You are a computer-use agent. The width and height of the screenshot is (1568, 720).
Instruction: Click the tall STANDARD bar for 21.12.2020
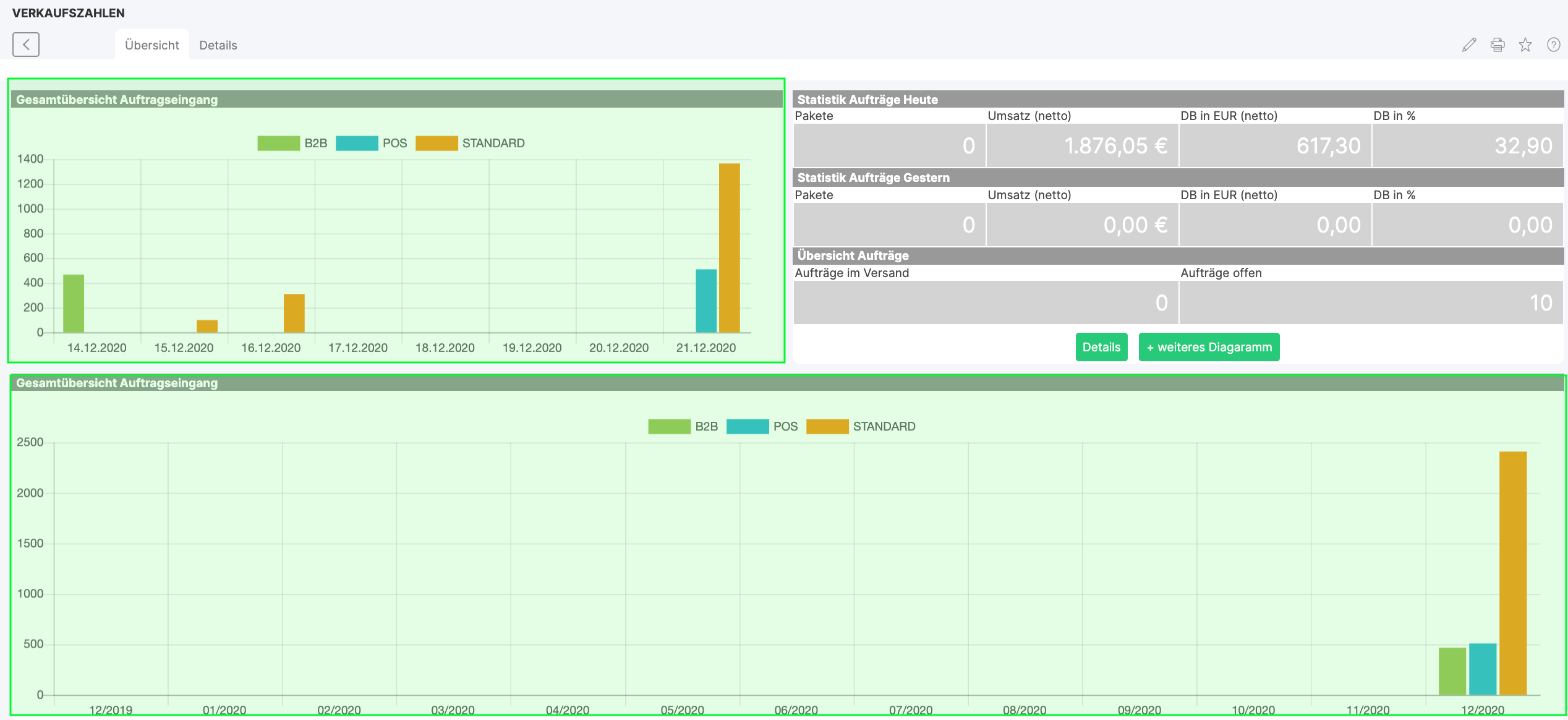tap(730, 247)
